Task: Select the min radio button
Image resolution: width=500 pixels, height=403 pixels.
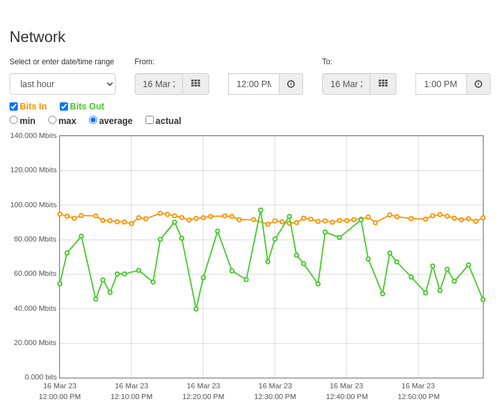Action: pyautogui.click(x=14, y=120)
